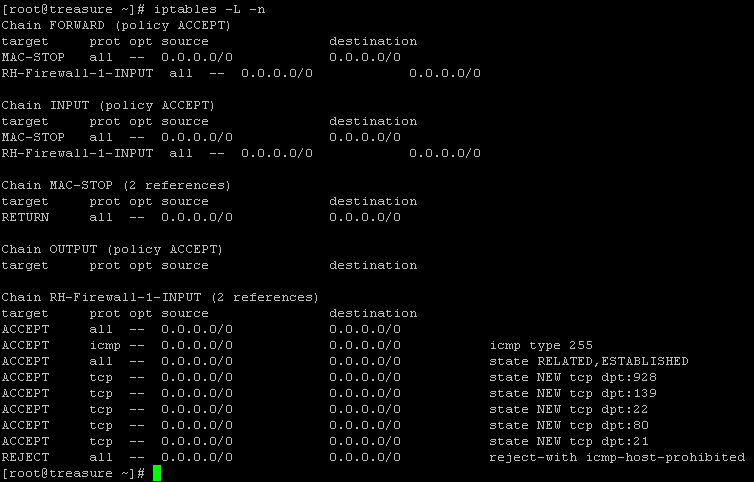Click 'state NEW tcp dpt:928' rule

coord(573,377)
